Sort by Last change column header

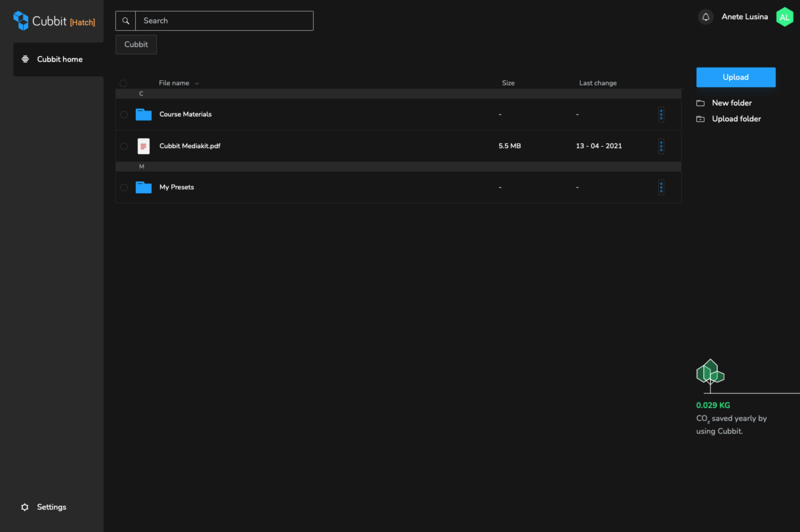coord(598,83)
